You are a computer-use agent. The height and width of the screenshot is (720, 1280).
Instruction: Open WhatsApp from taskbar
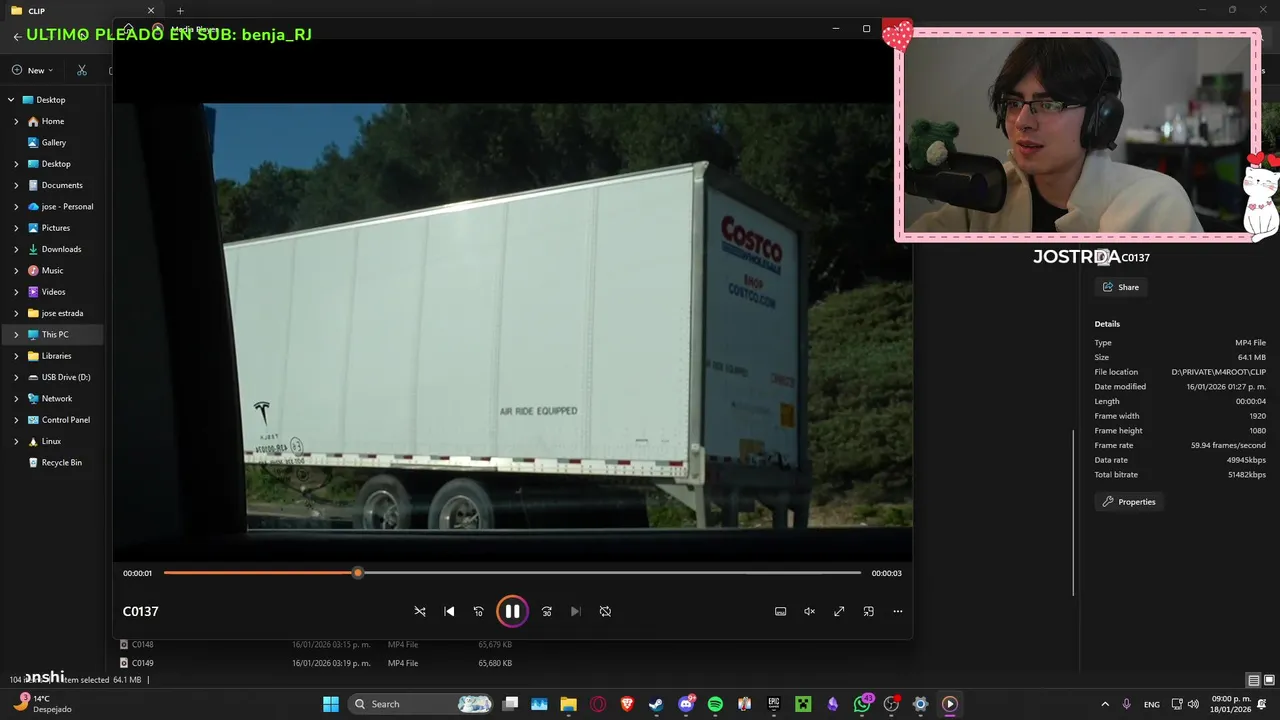(x=862, y=704)
